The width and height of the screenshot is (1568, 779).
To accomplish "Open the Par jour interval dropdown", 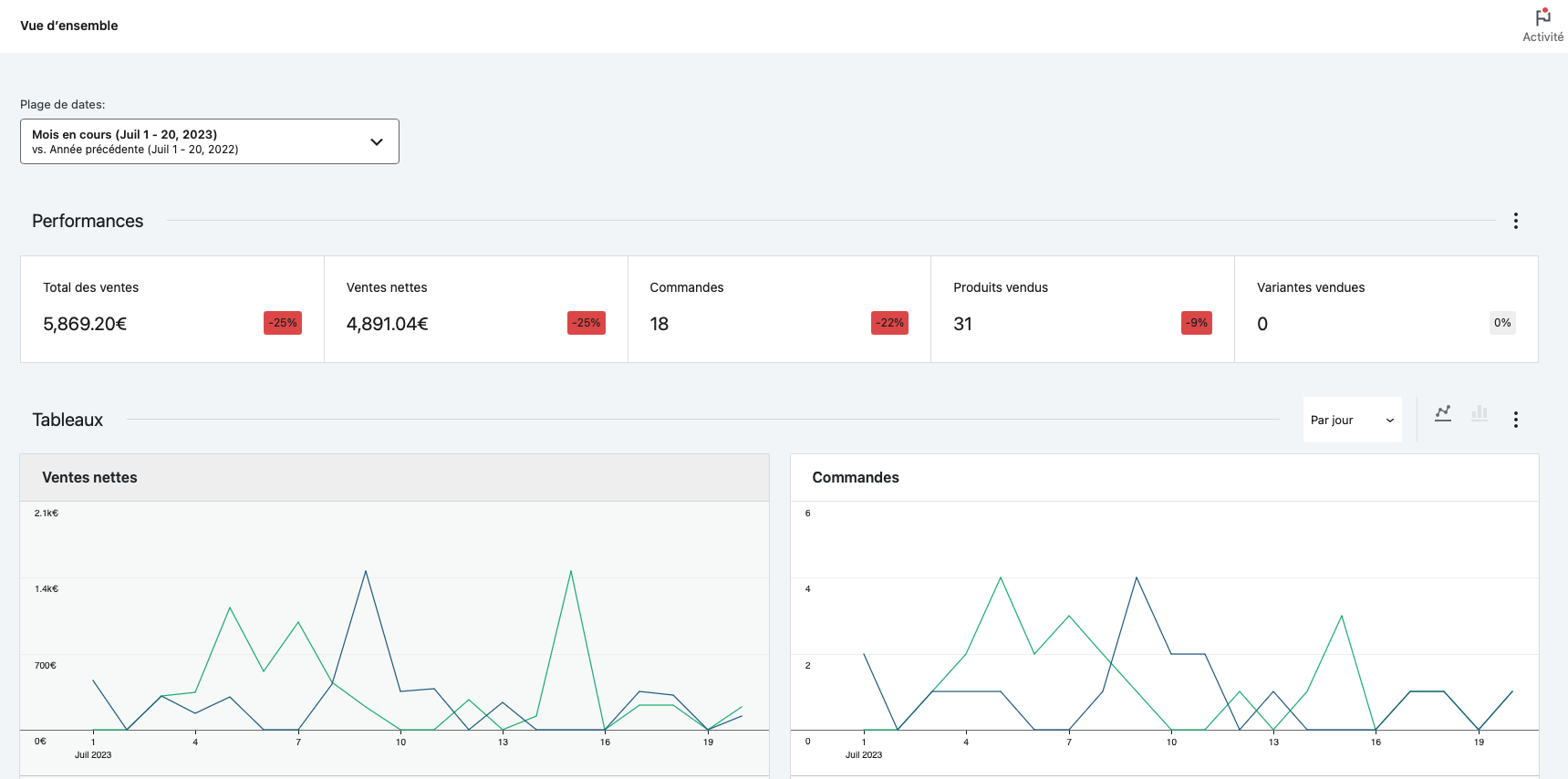I will coord(1351,421).
